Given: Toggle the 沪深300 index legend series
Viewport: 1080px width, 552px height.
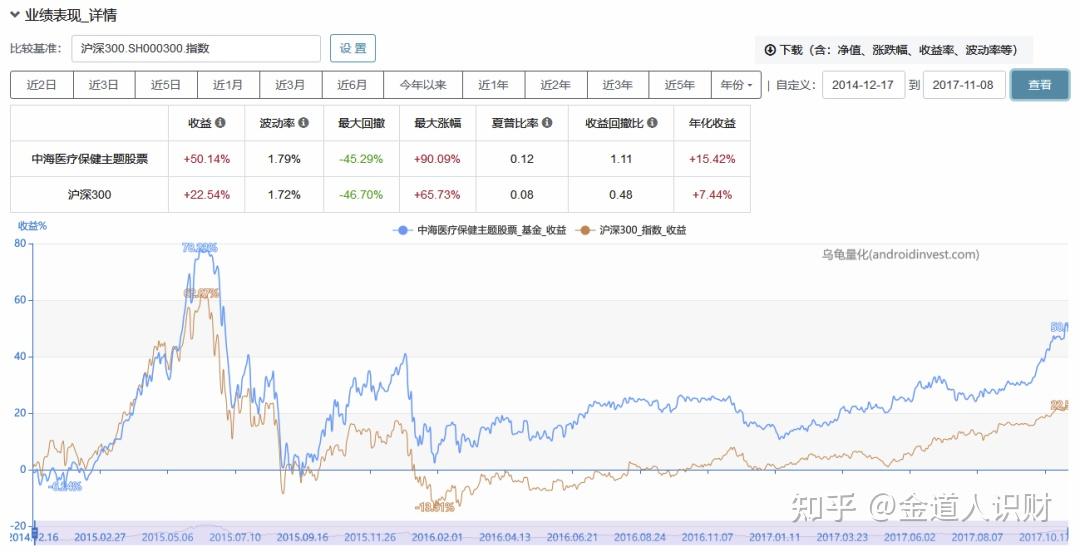Looking at the screenshot, I should [x=631, y=230].
